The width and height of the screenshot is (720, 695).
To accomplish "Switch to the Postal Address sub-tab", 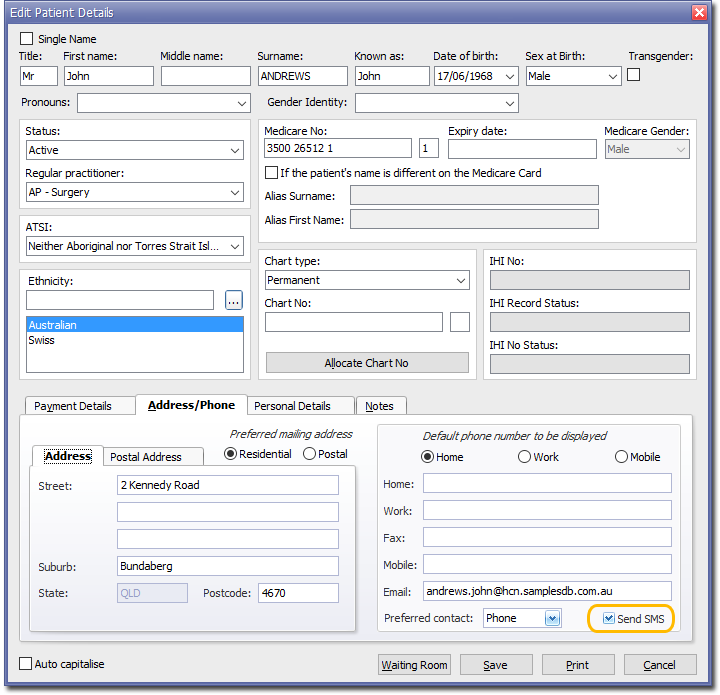I will pos(146,457).
